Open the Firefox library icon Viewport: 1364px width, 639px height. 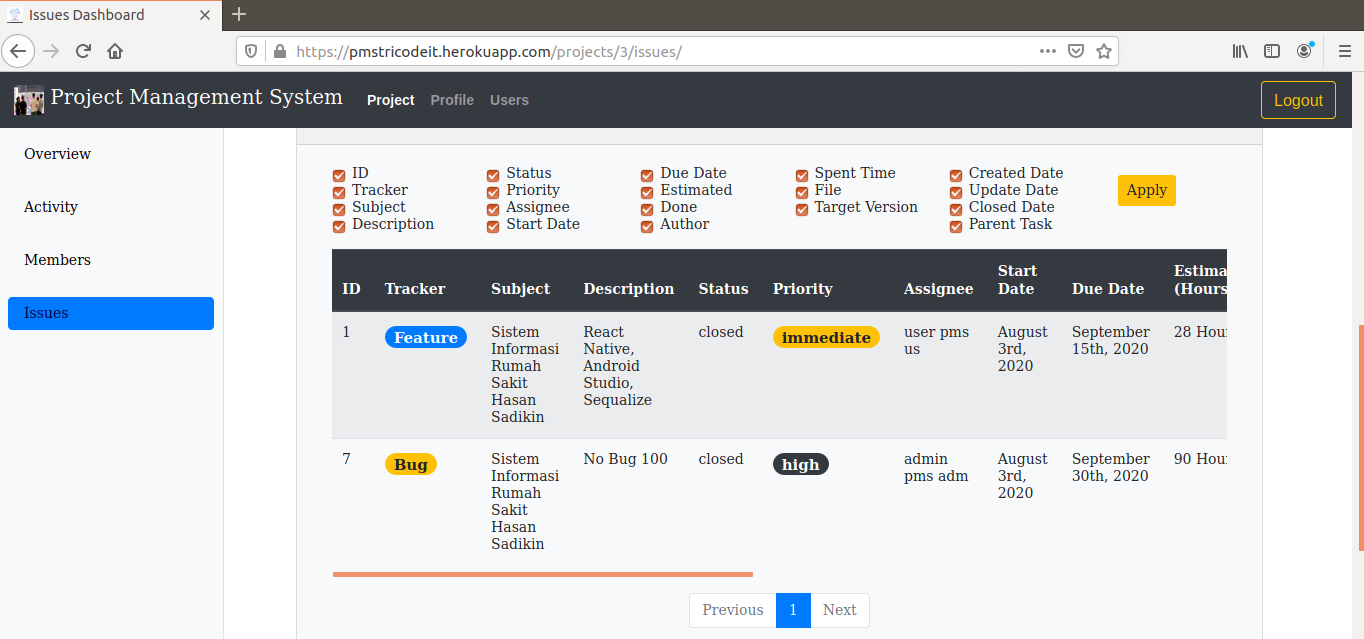click(1240, 51)
